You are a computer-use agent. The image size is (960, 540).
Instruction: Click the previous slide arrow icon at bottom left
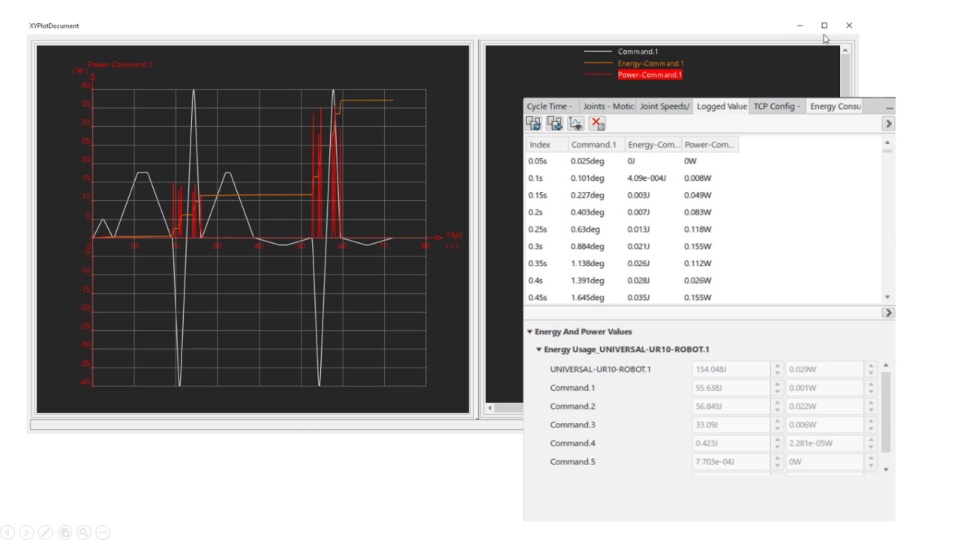7,533
